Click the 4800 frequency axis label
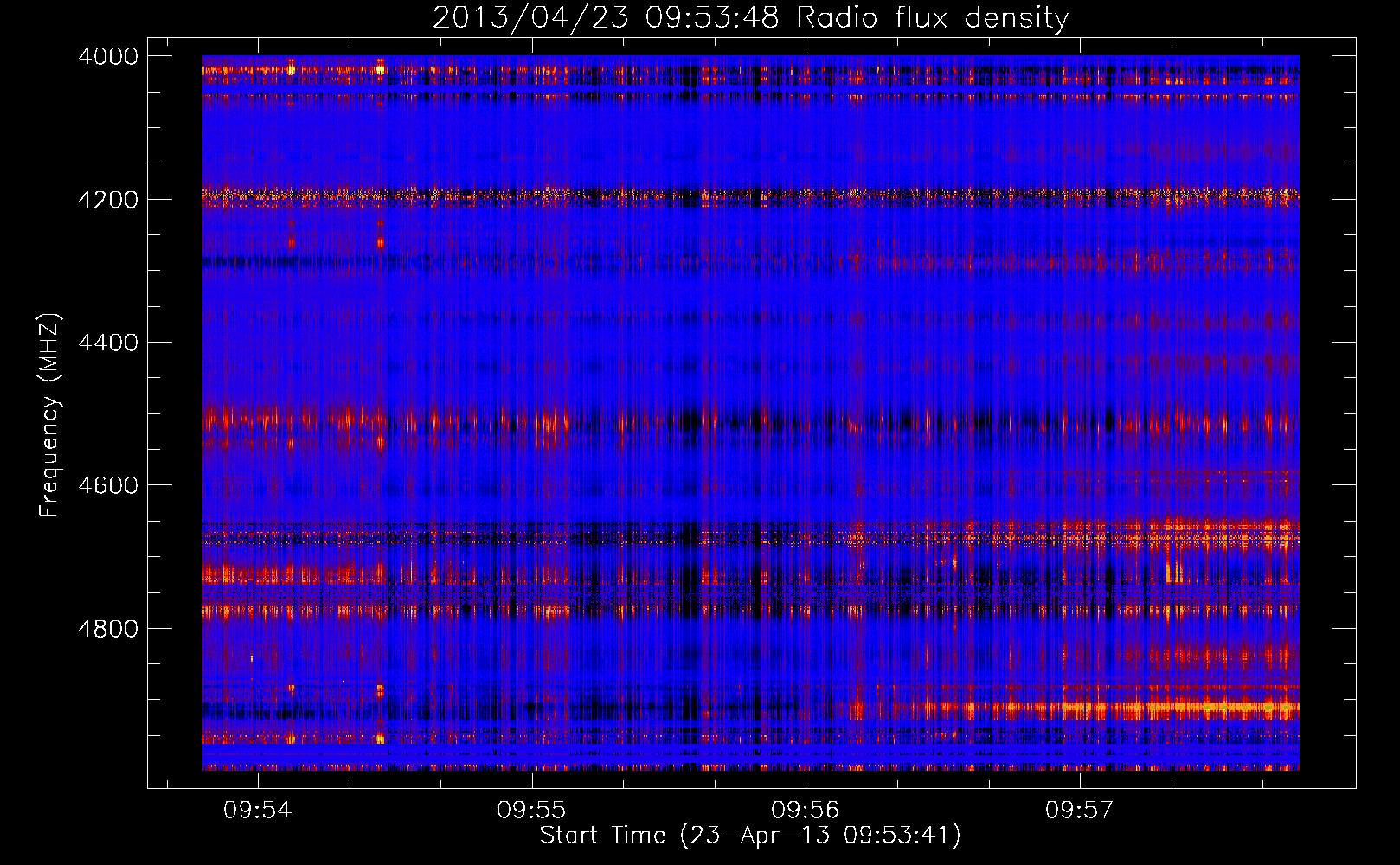Image resolution: width=1400 pixels, height=865 pixels. point(108,629)
